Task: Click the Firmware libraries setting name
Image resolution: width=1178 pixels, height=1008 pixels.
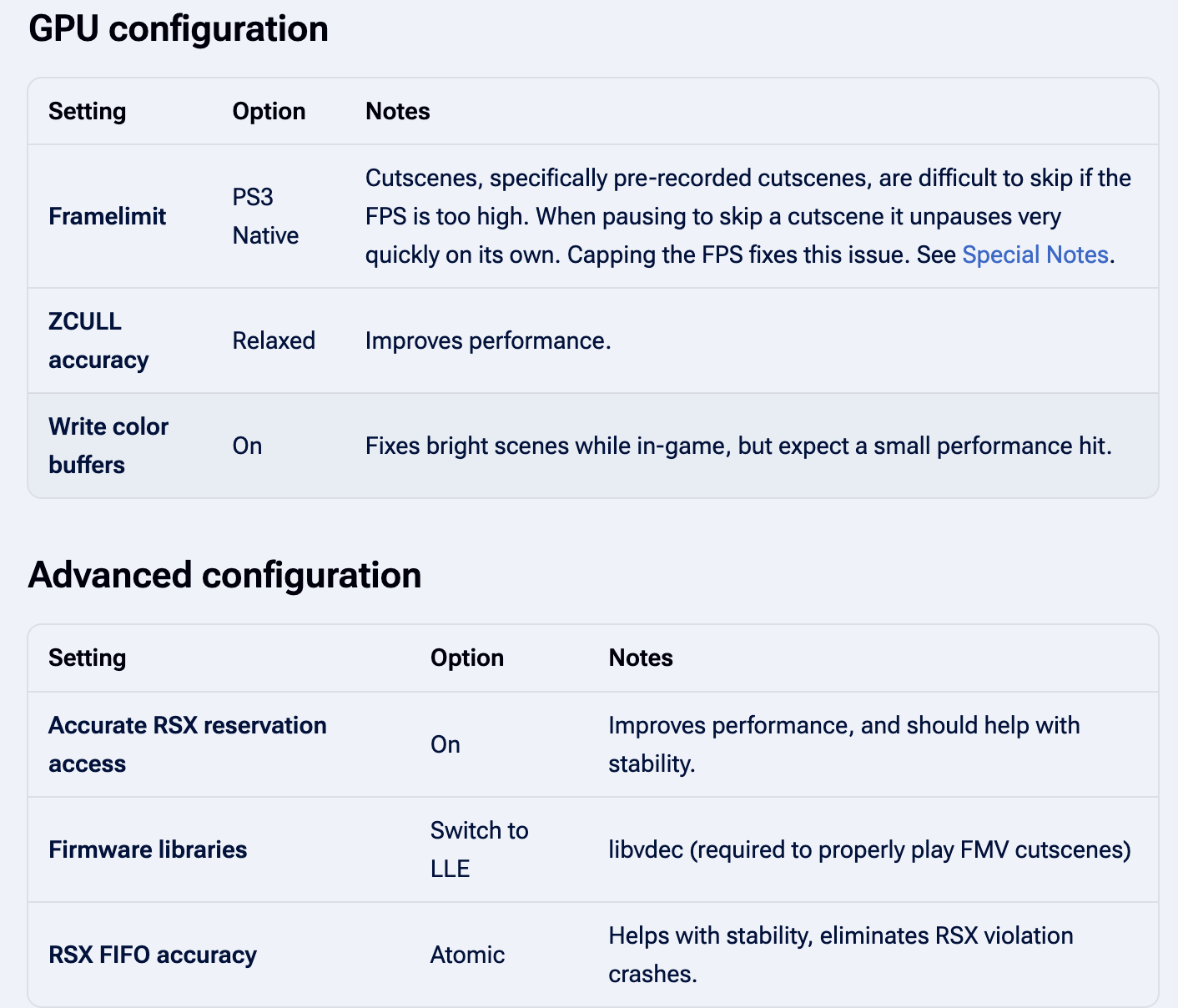Action: click(x=148, y=849)
